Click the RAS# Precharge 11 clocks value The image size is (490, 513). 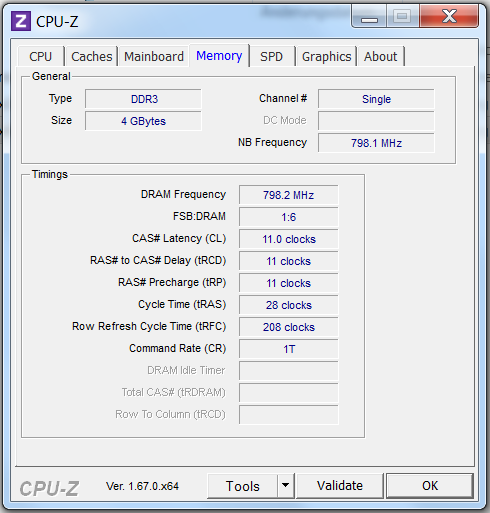pos(289,283)
